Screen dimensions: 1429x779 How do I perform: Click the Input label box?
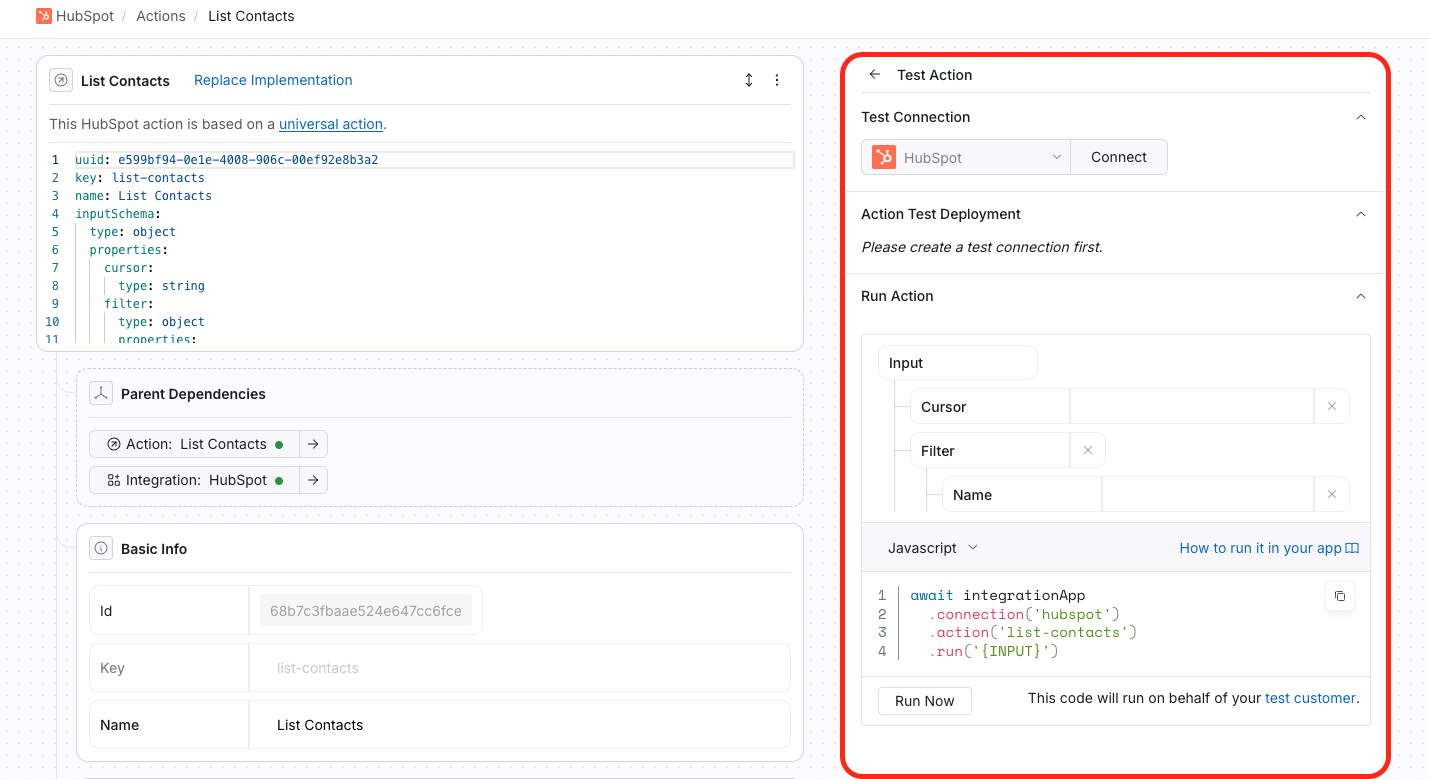[x=957, y=363]
